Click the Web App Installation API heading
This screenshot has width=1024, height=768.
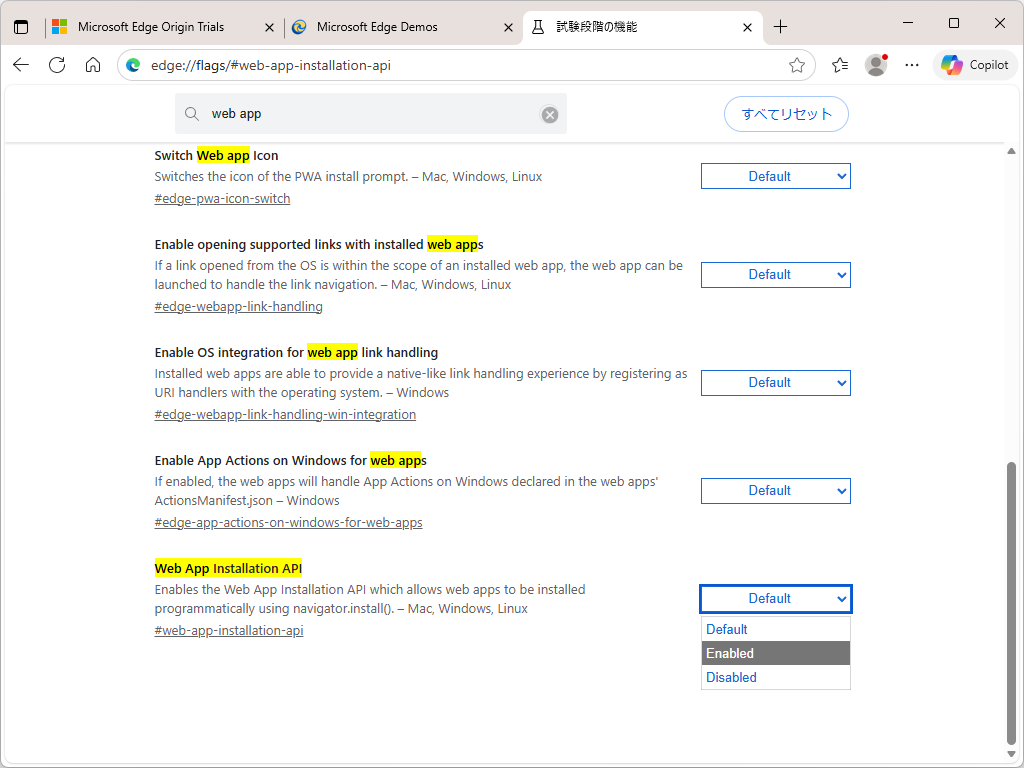pos(228,568)
